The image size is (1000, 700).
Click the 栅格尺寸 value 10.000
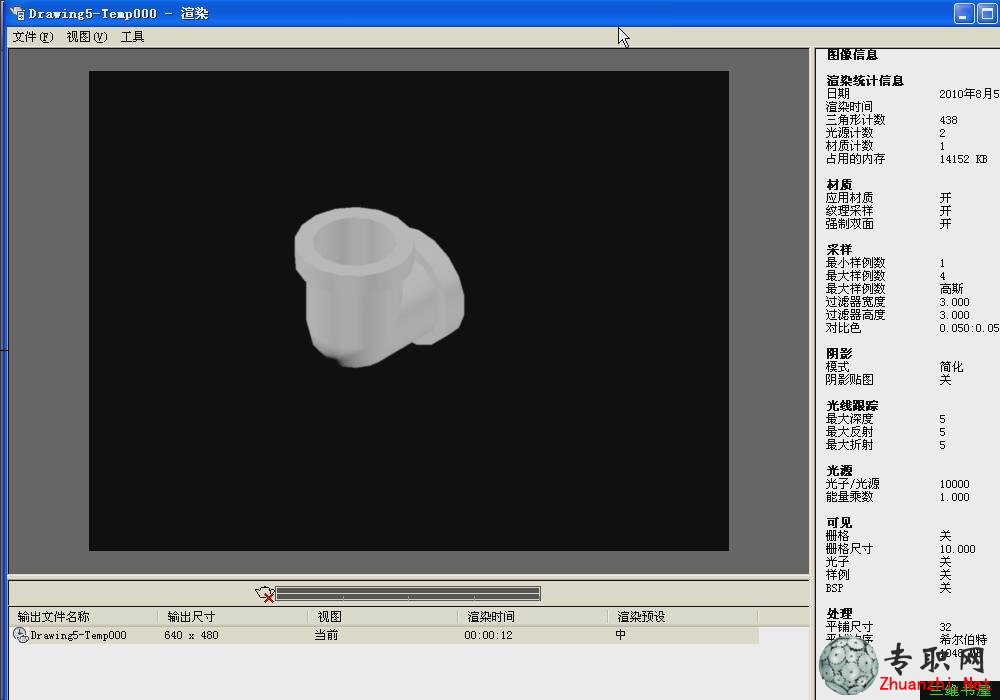pos(957,549)
